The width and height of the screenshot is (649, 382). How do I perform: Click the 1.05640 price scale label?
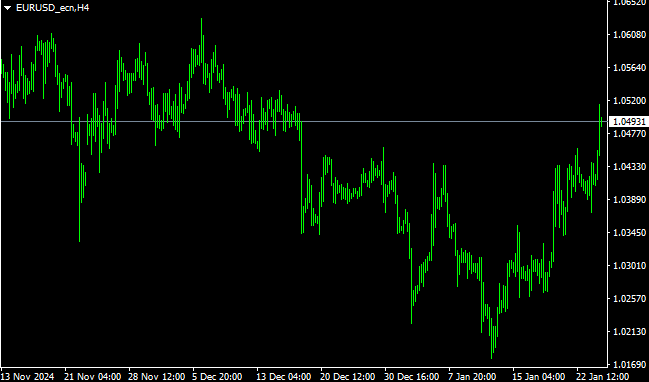629,67
